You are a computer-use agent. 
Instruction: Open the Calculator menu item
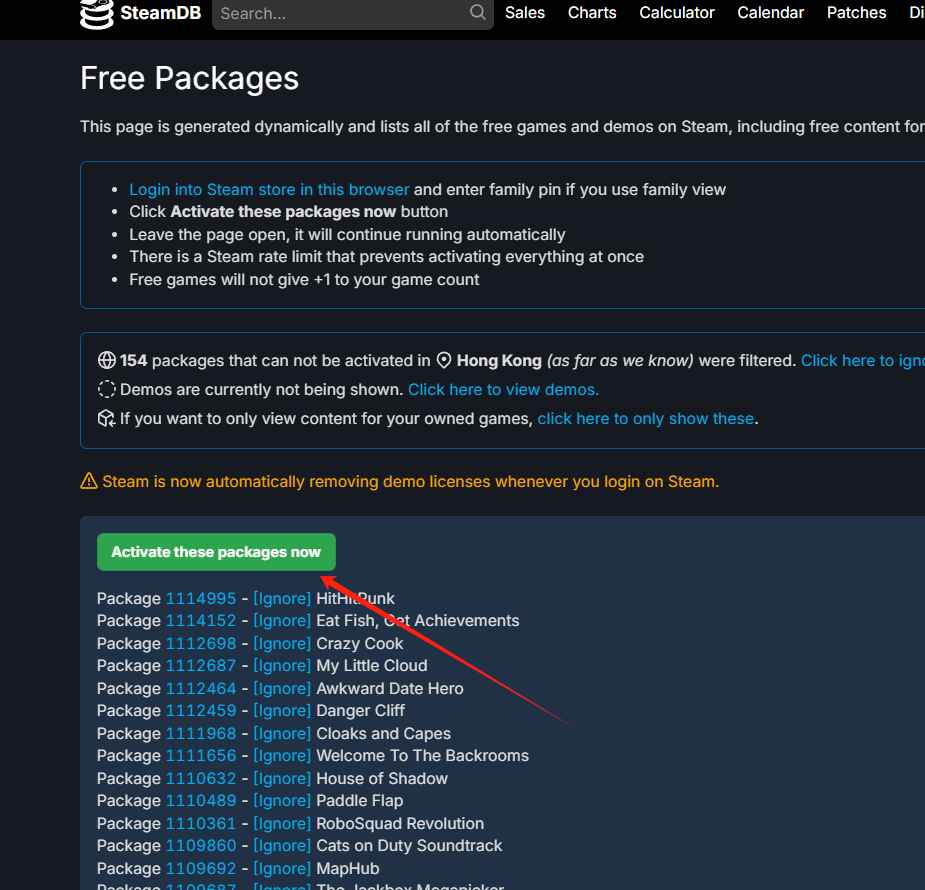[677, 13]
